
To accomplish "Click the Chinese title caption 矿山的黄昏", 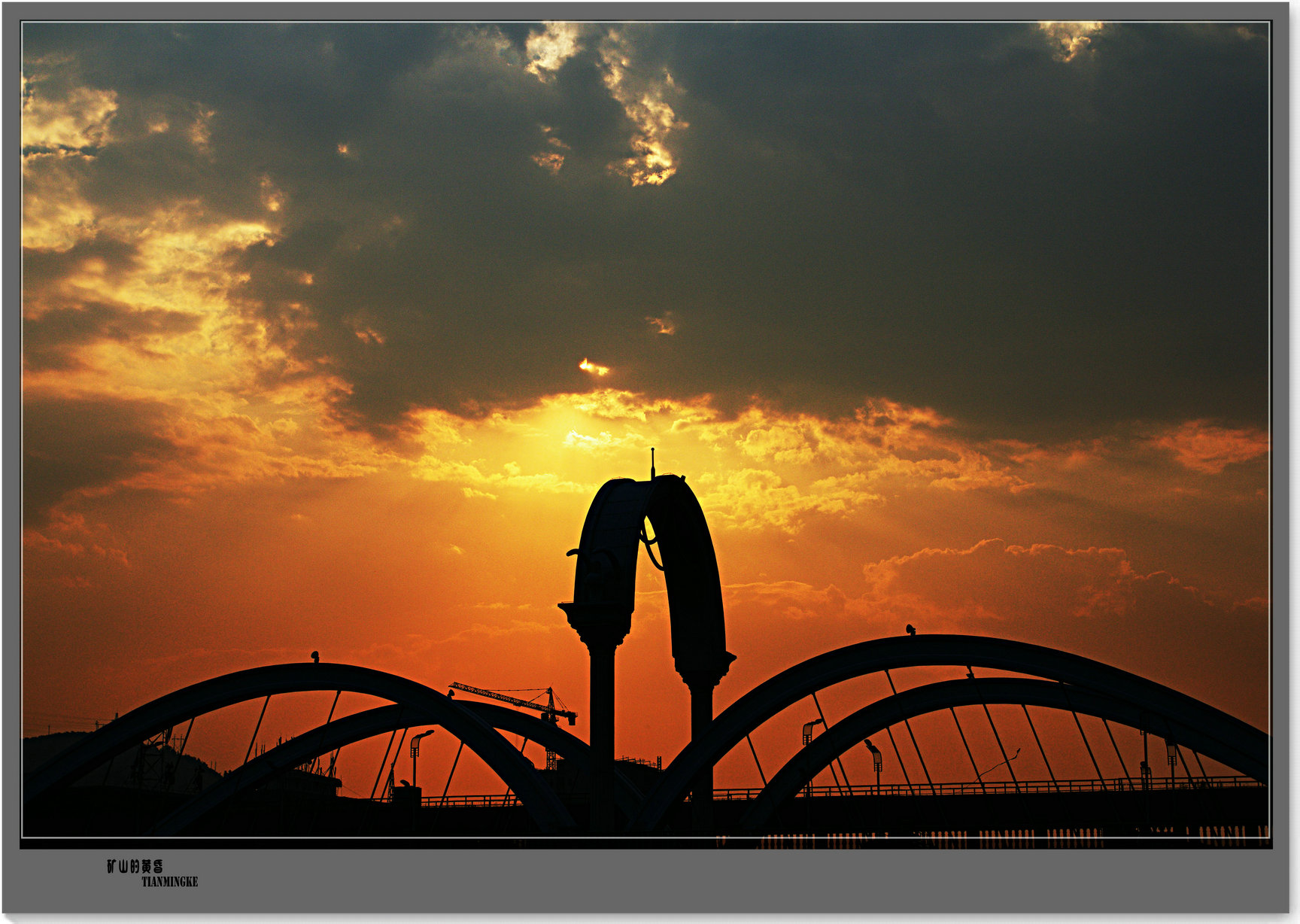I will click(x=135, y=866).
